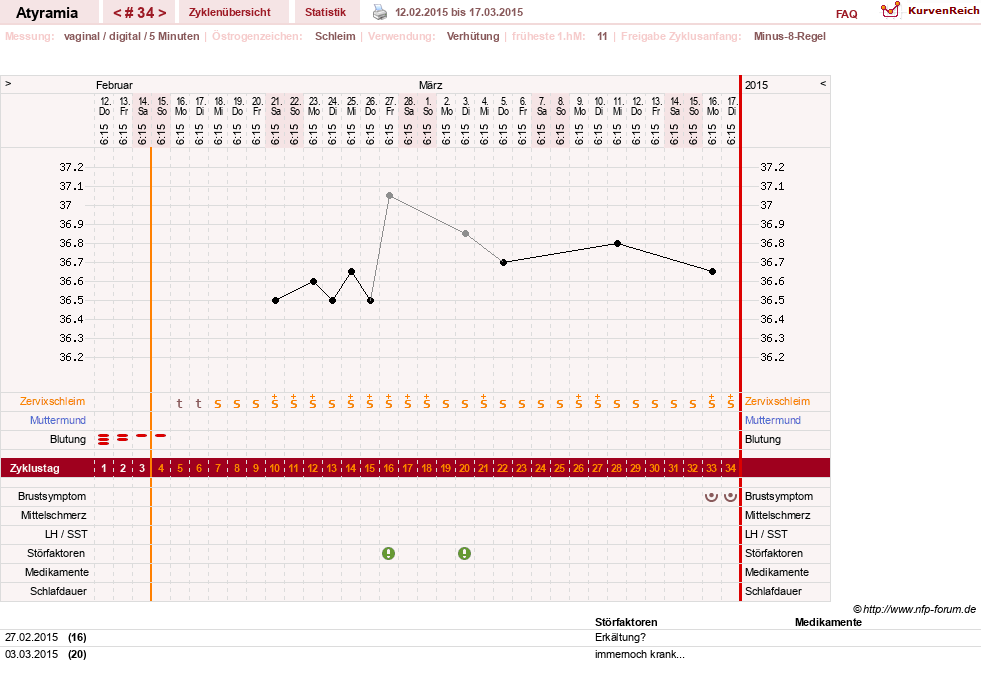The height and width of the screenshot is (681, 981).
Task: Open the nfp-forum.de copyright link
Action: pos(914,609)
